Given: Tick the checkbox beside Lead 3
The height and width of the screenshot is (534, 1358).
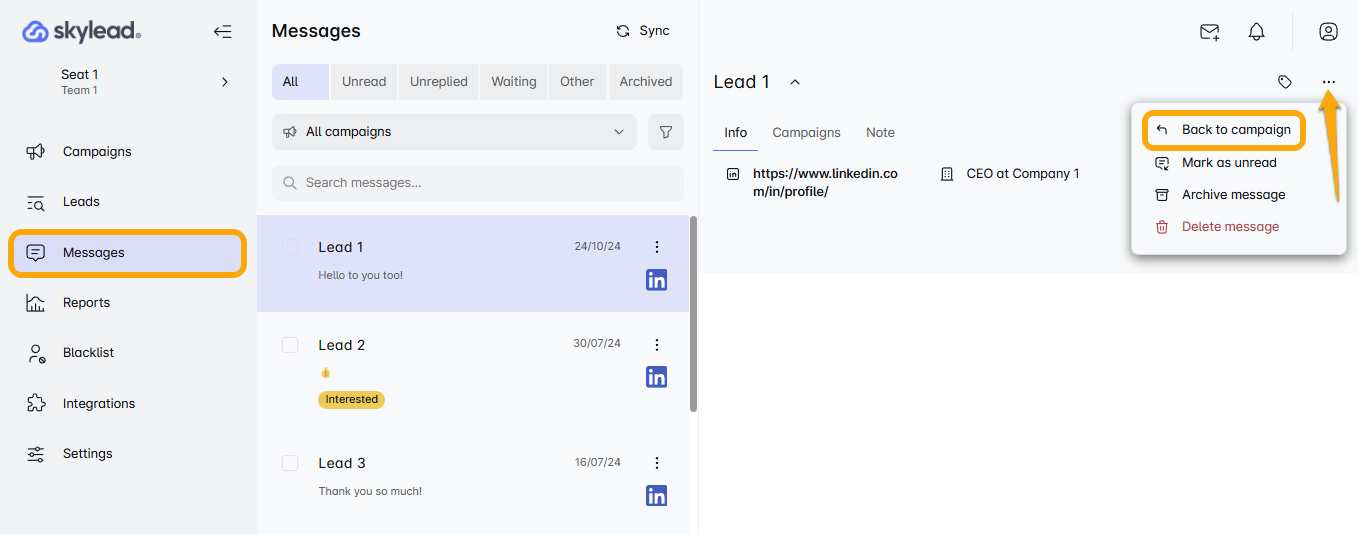Looking at the screenshot, I should tap(290, 463).
